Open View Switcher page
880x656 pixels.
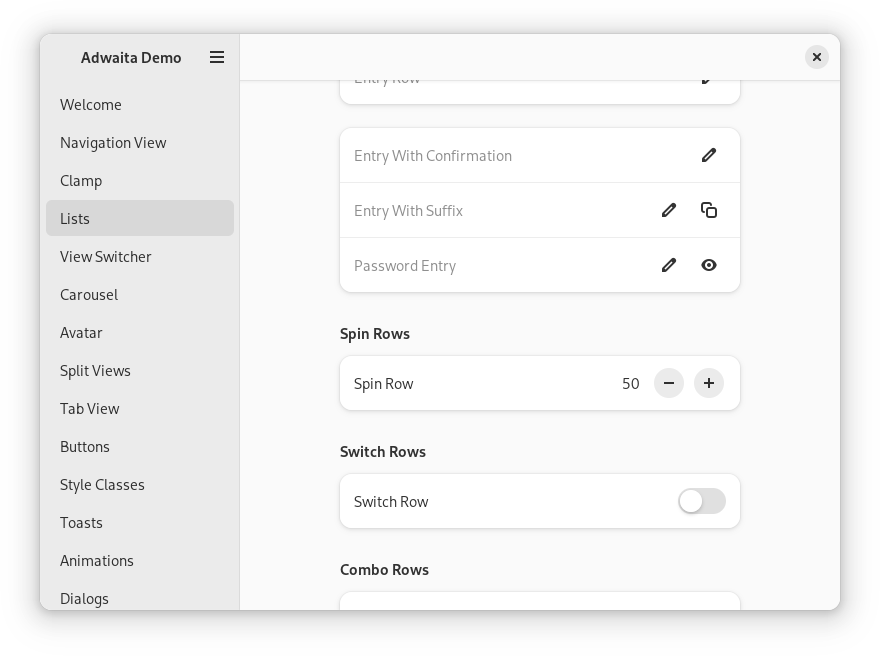pos(140,256)
